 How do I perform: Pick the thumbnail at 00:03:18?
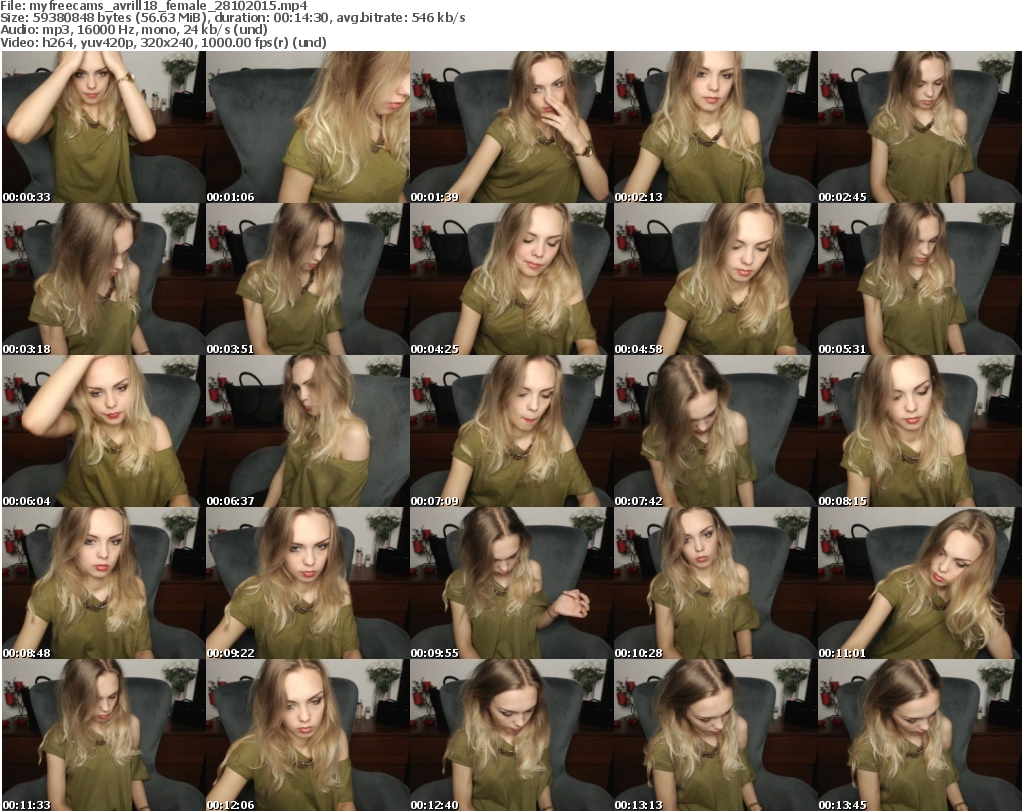(103, 279)
